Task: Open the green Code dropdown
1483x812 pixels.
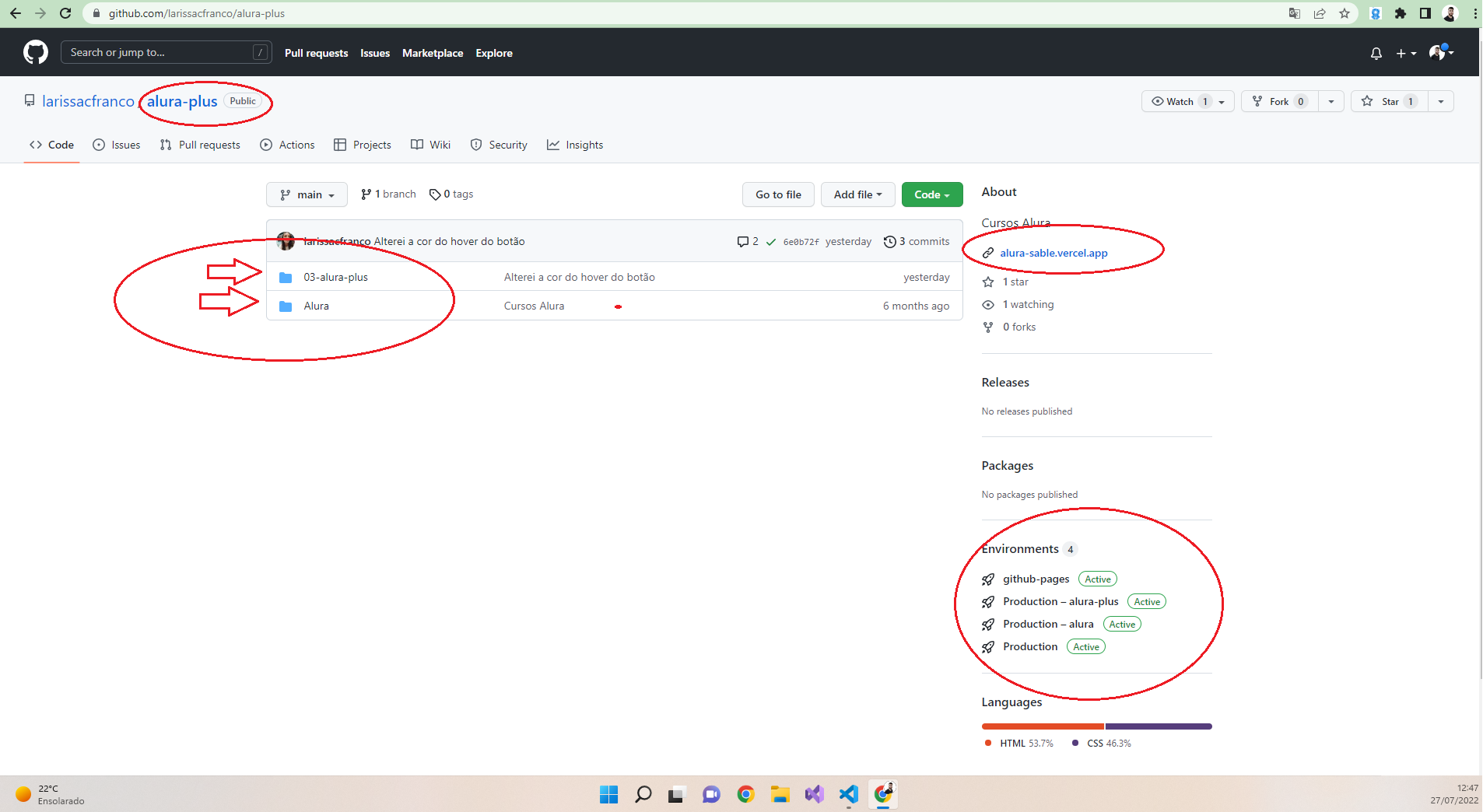Action: pyautogui.click(x=932, y=194)
